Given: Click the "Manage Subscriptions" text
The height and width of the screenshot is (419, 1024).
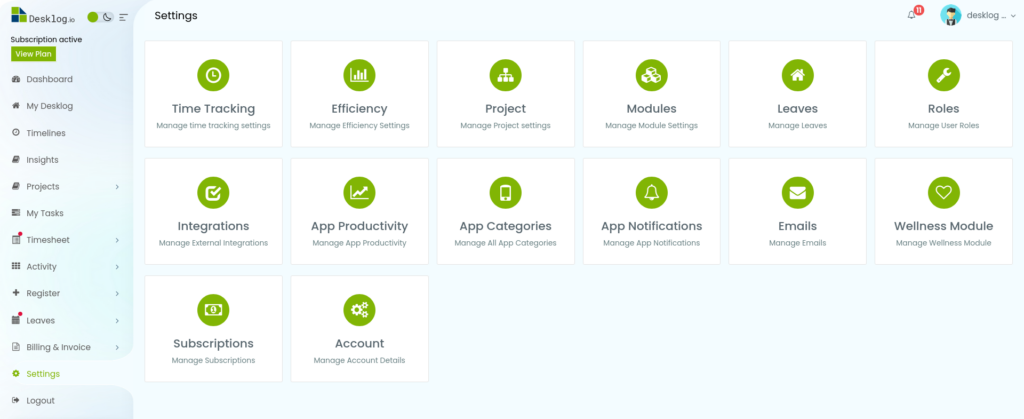Looking at the screenshot, I should click(214, 360).
